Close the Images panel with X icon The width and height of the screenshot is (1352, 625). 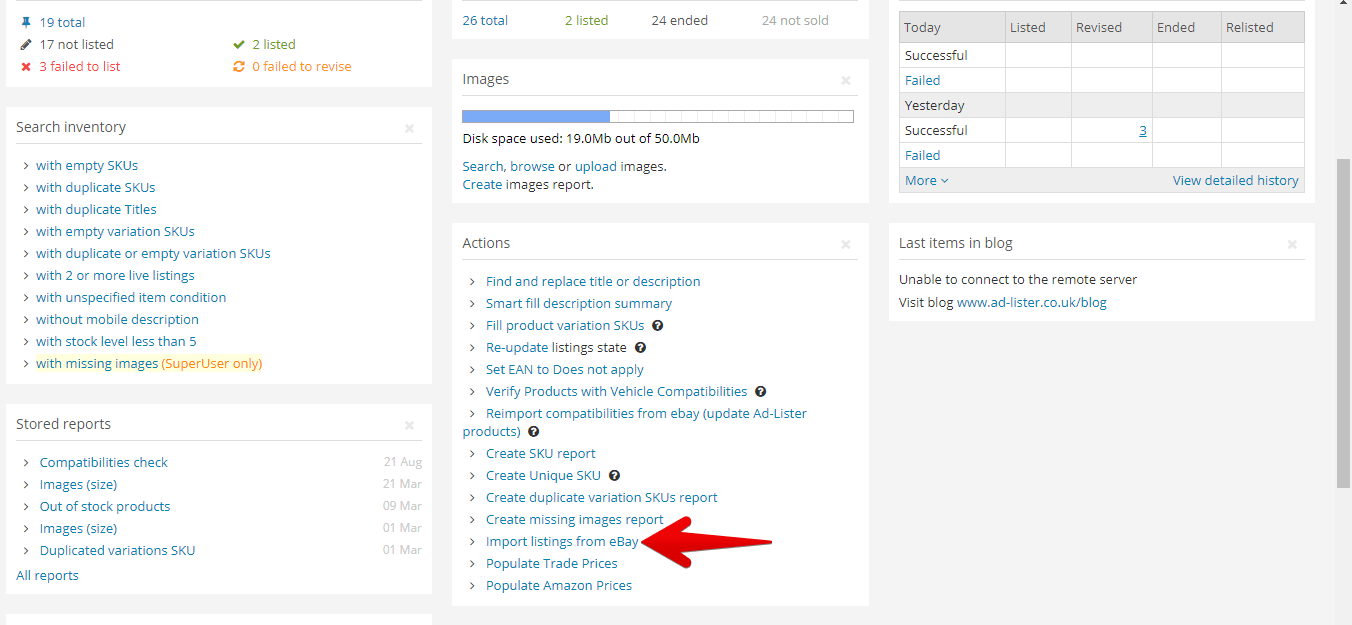845,80
